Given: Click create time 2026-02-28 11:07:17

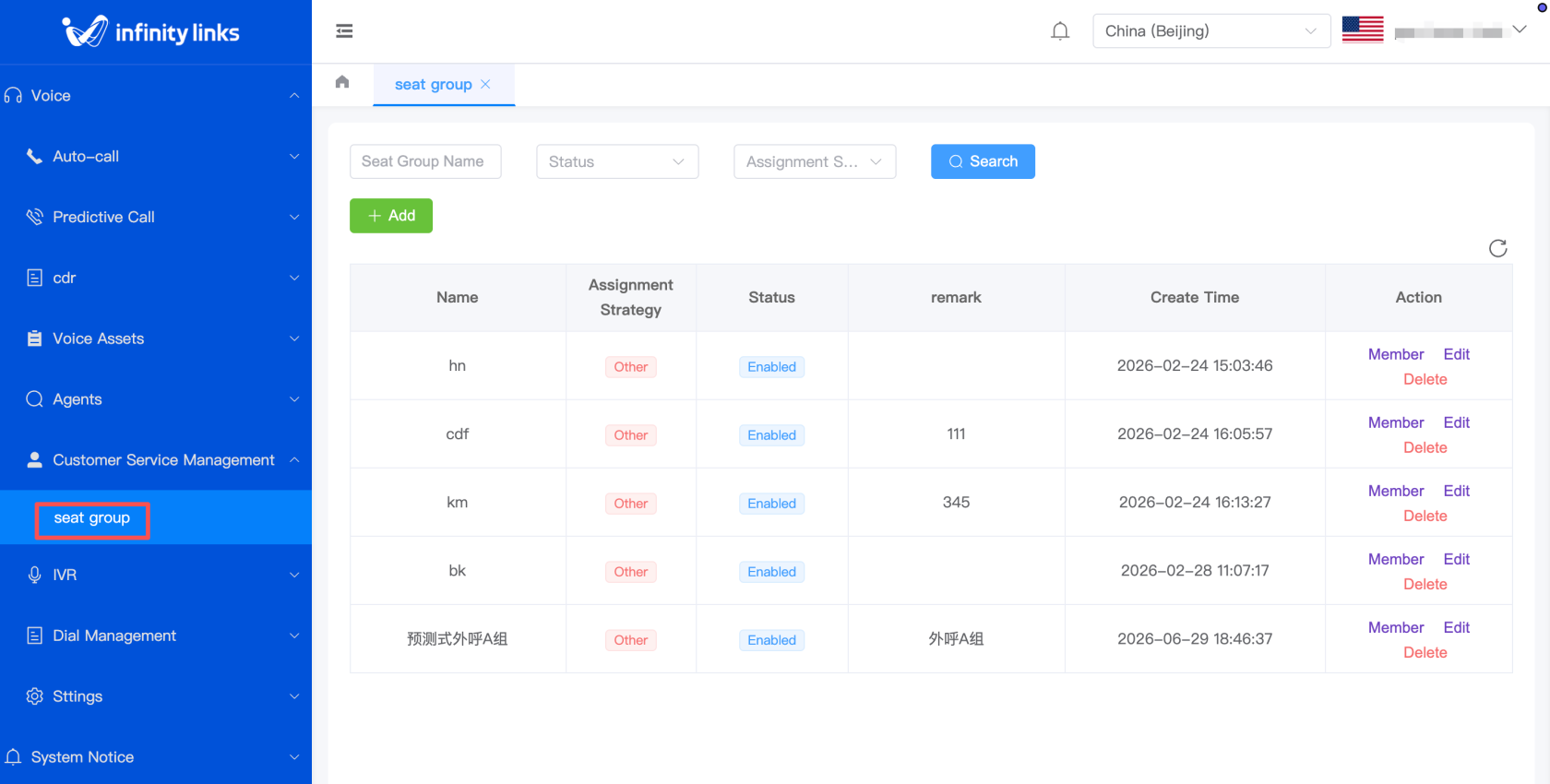Looking at the screenshot, I should 1195,571.
